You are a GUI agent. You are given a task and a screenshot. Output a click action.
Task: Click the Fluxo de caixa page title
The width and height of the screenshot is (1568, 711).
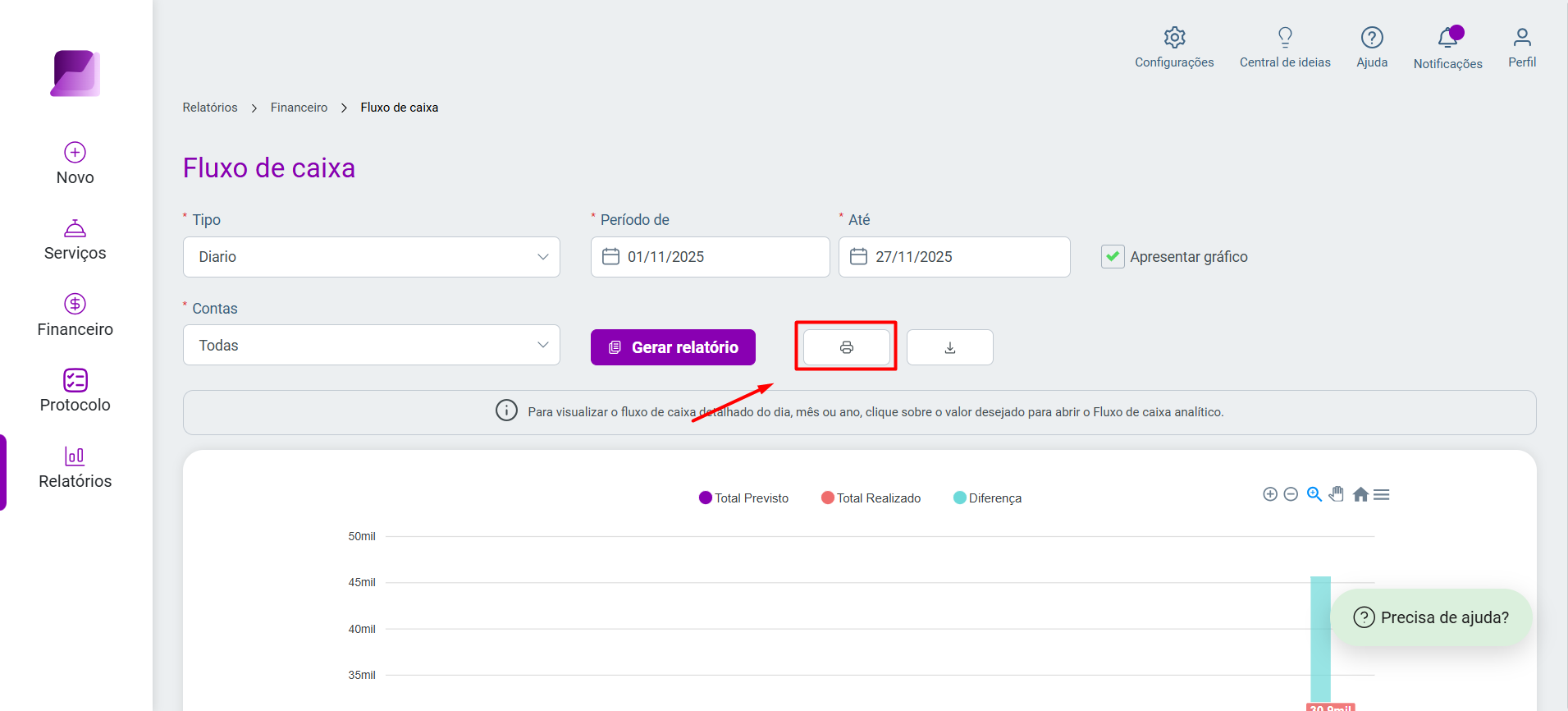click(x=269, y=167)
